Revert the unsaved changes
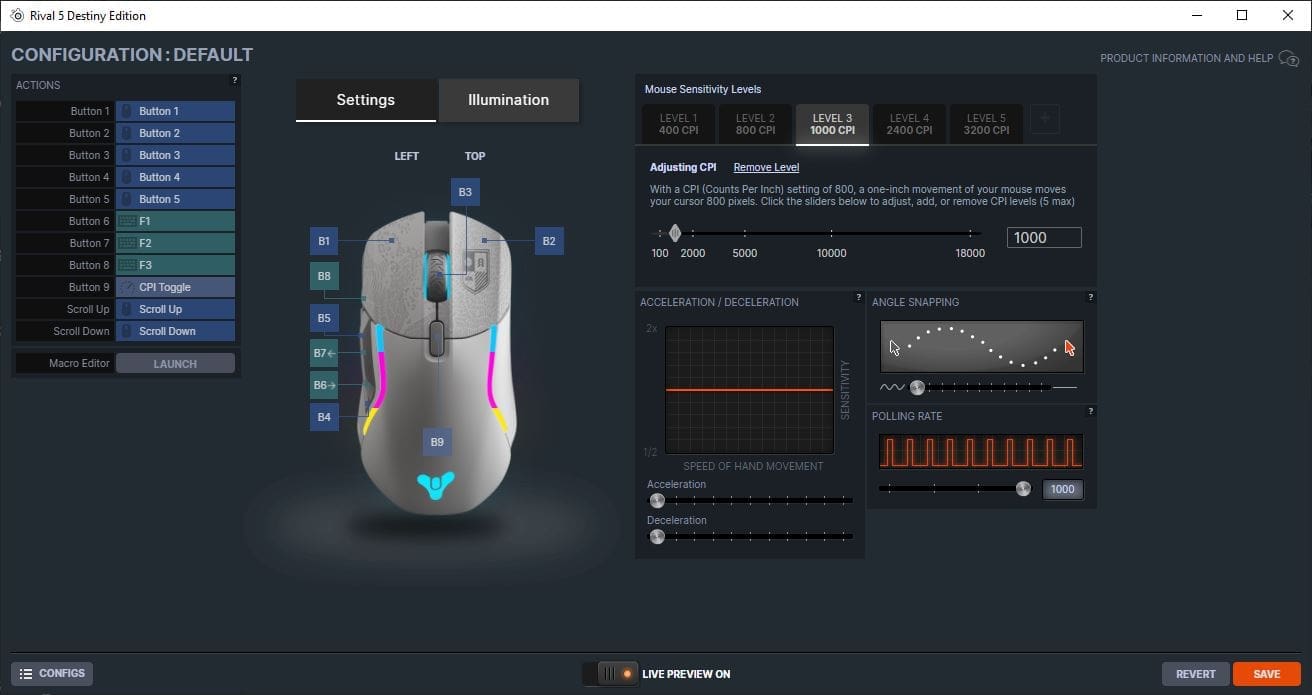This screenshot has height=695, width=1312. [1196, 674]
